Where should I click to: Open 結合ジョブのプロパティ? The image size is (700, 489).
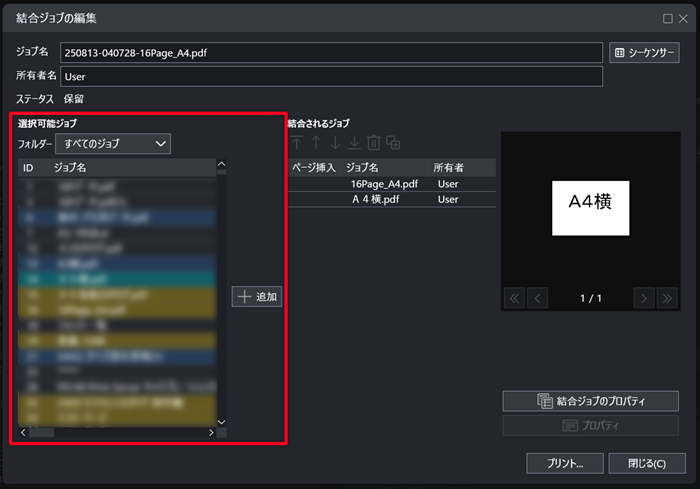591,401
